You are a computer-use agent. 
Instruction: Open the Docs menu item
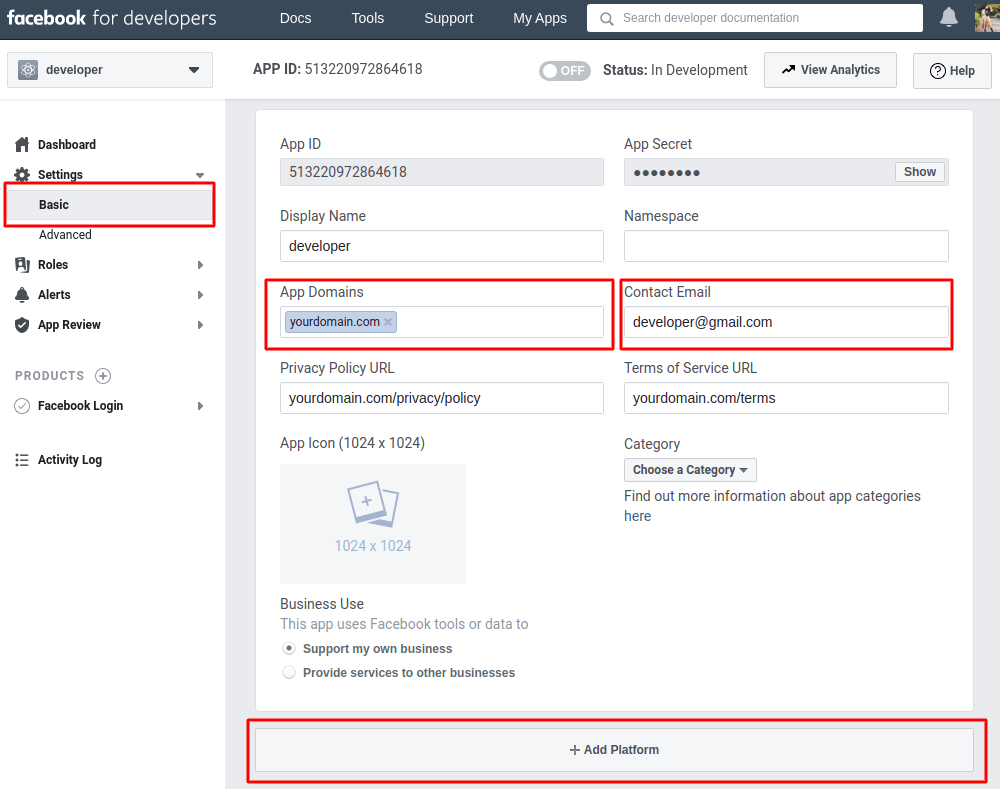pyautogui.click(x=295, y=18)
